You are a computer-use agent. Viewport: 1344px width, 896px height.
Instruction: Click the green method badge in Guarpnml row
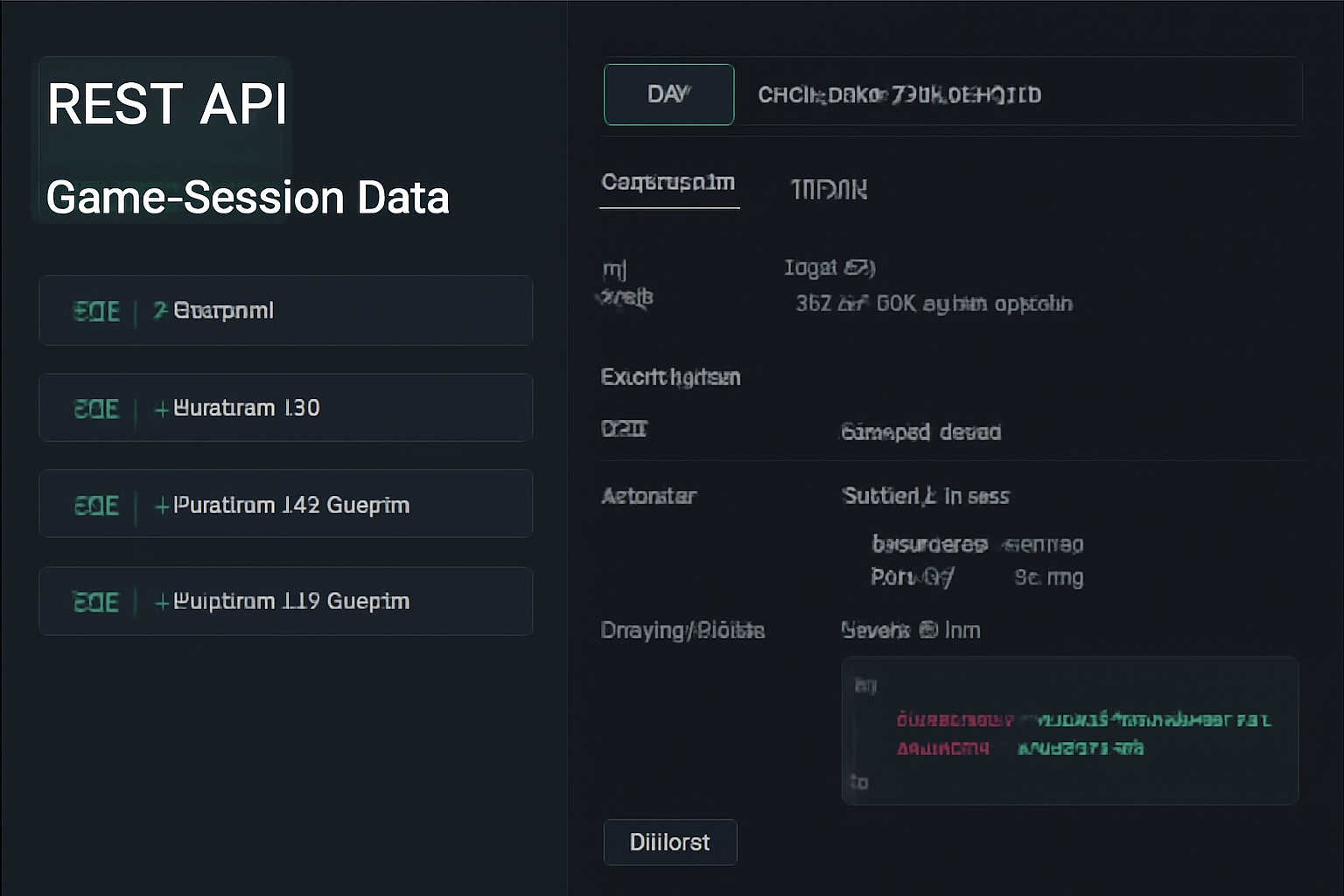[x=96, y=311]
